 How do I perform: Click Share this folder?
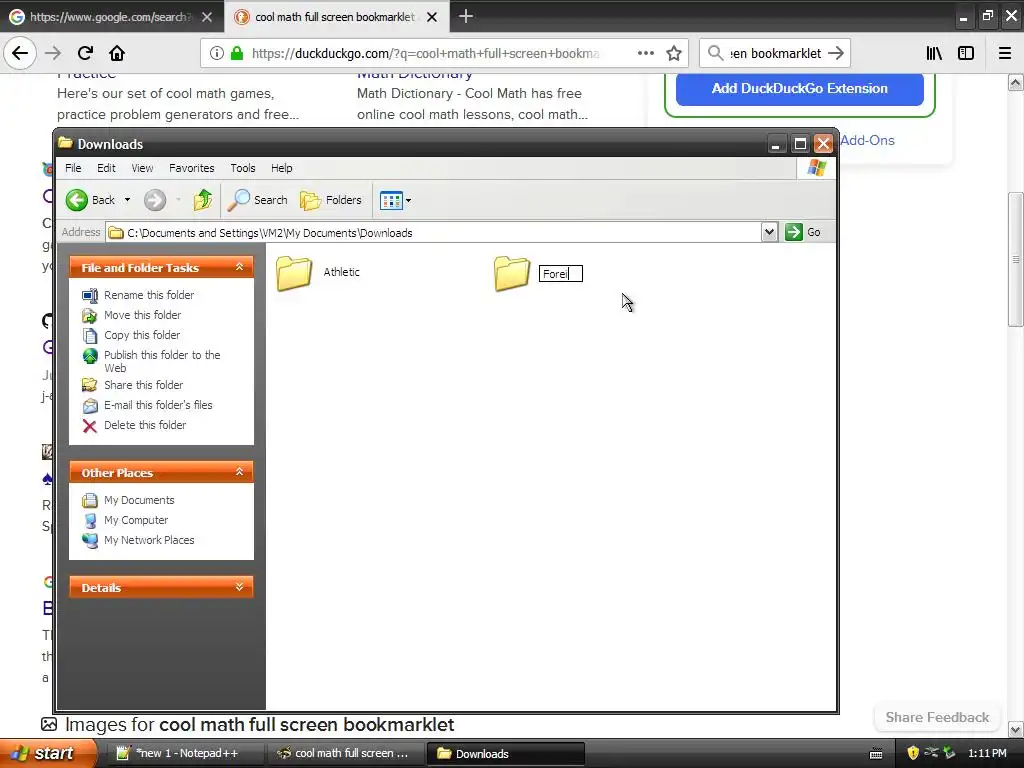click(143, 385)
